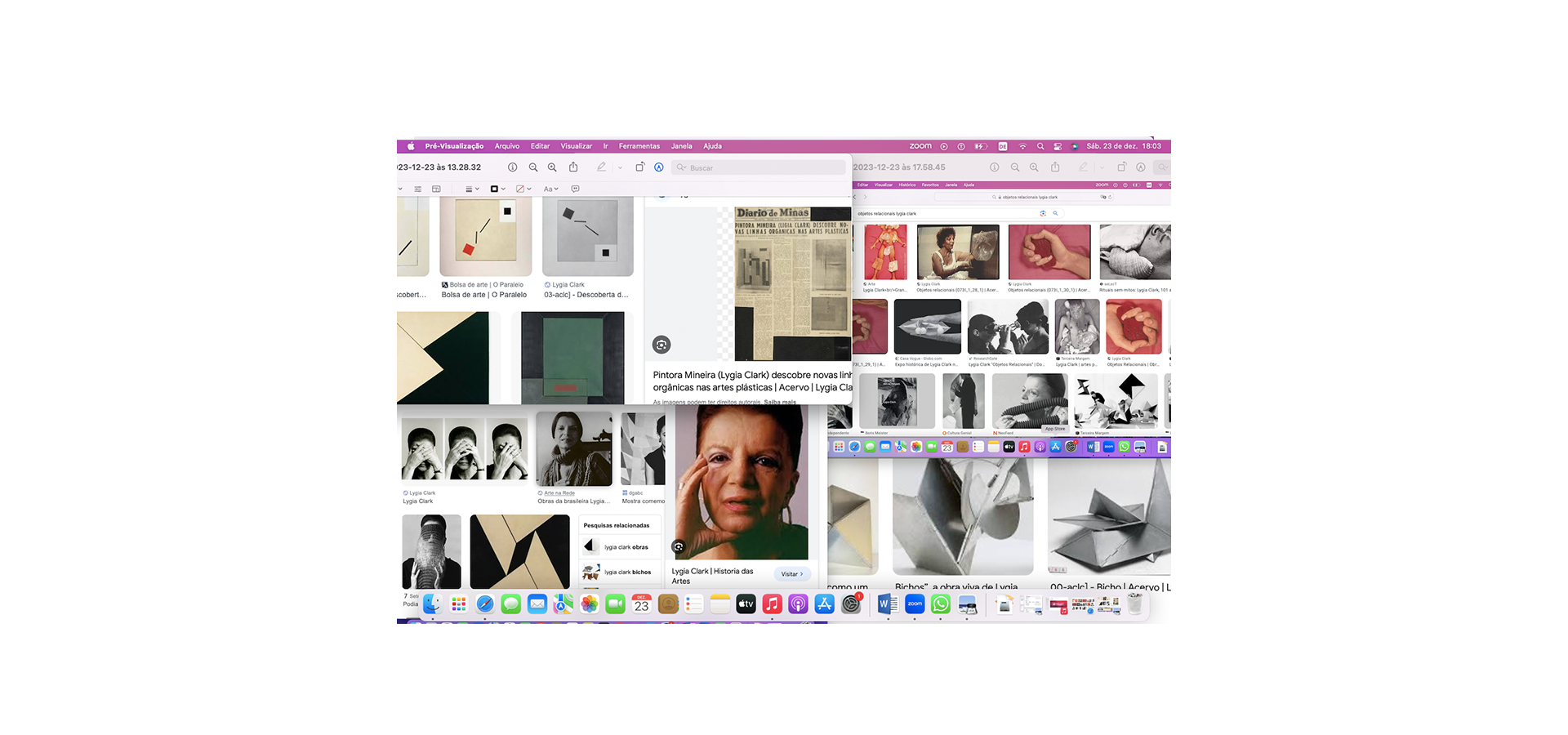The width and height of the screenshot is (1568, 735).
Task: Share the 13.28.32 document
Action: point(573,167)
